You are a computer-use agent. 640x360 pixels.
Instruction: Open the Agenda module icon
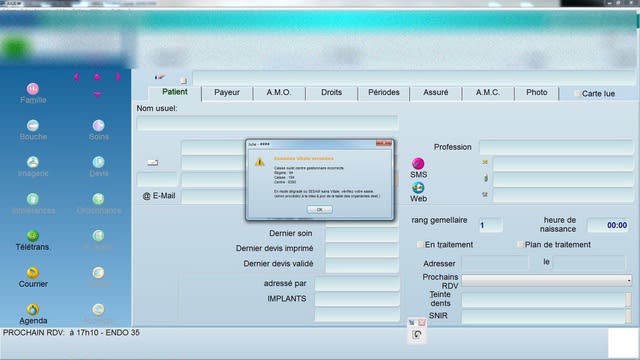pos(33,309)
